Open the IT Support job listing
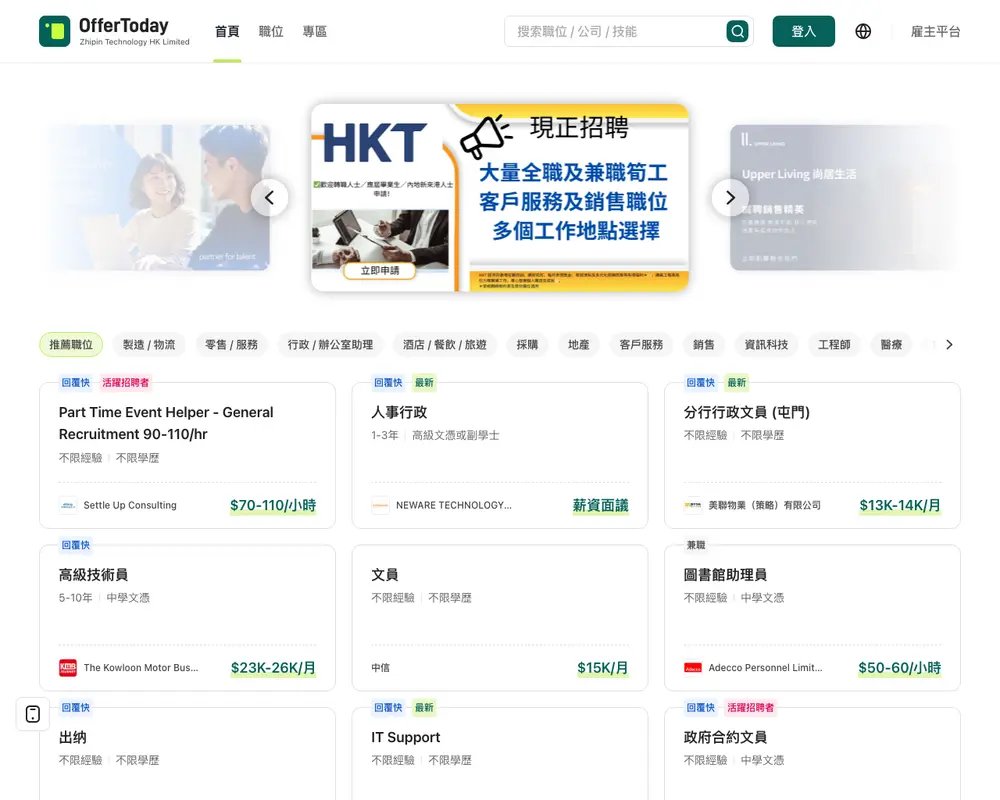The height and width of the screenshot is (800, 1000). click(x=406, y=737)
